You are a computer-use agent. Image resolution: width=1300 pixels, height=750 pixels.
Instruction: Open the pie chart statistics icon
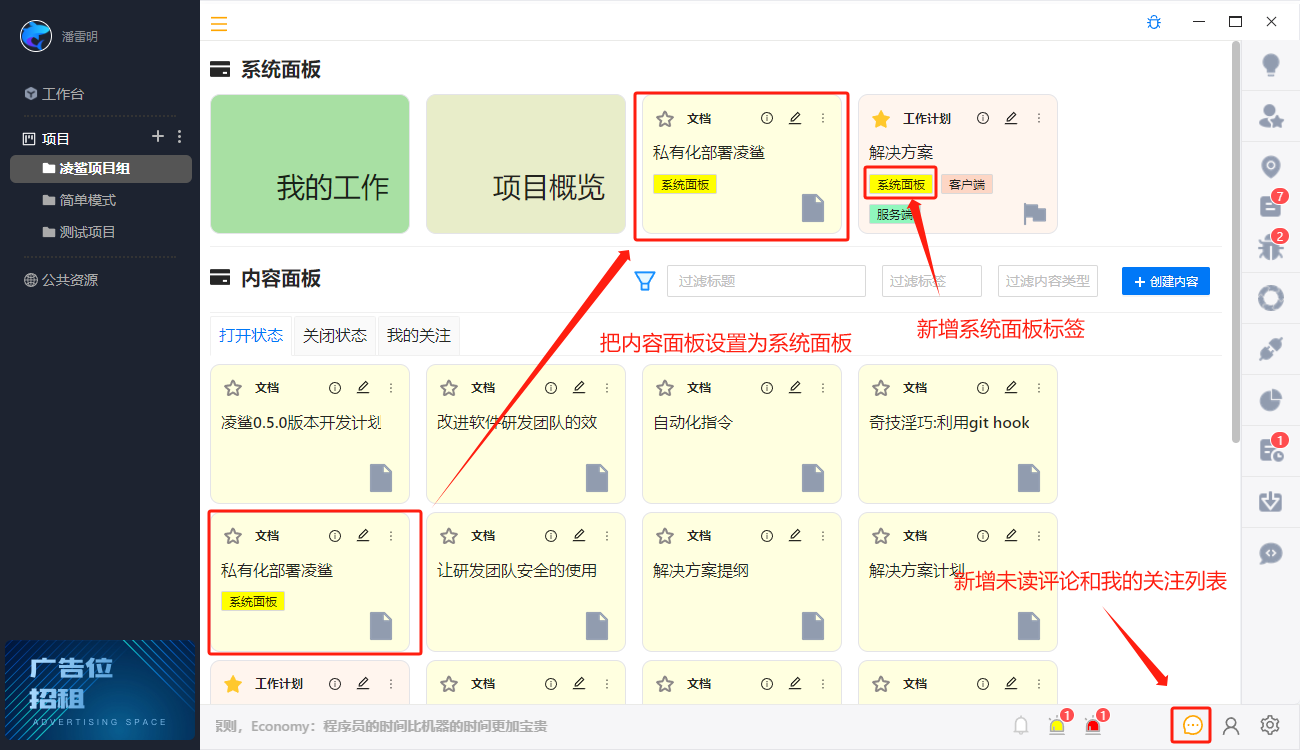click(1271, 400)
